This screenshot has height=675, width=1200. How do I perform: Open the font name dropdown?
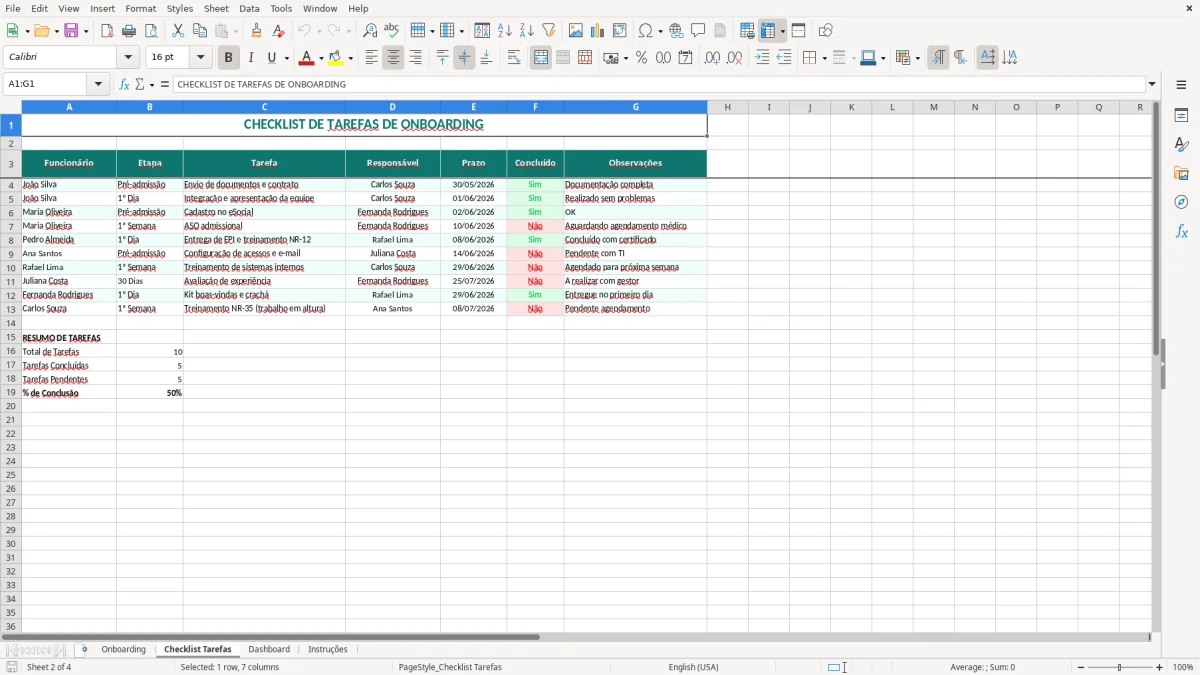pyautogui.click(x=128, y=58)
